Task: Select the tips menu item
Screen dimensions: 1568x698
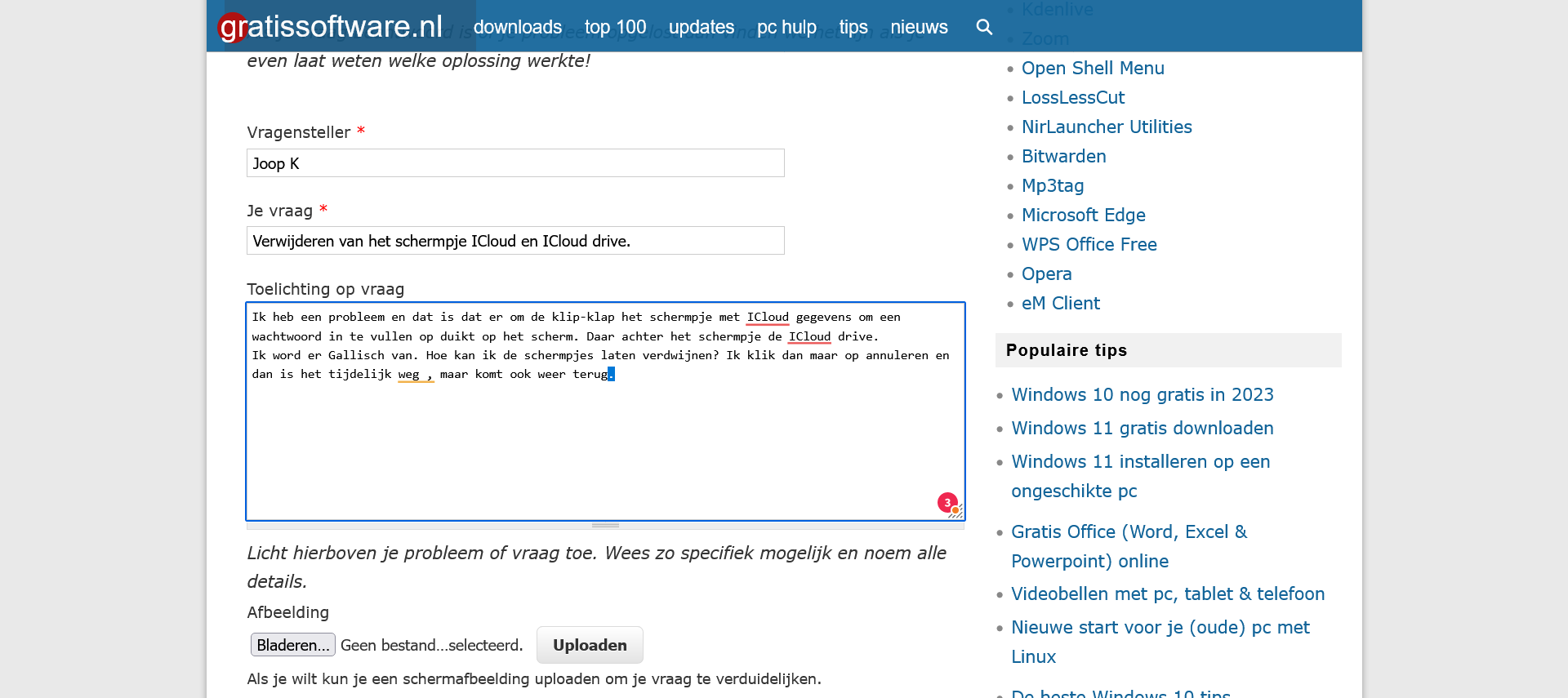Action: pos(853,27)
